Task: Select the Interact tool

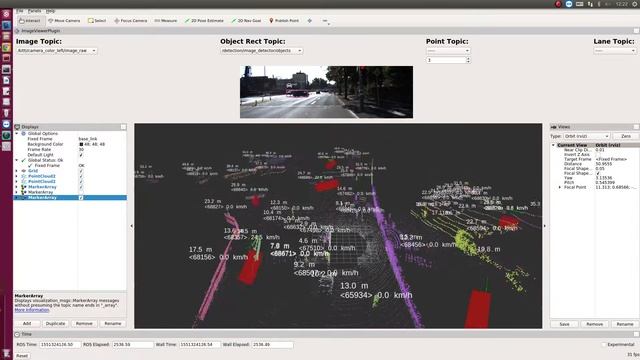Action: (x=30, y=20)
